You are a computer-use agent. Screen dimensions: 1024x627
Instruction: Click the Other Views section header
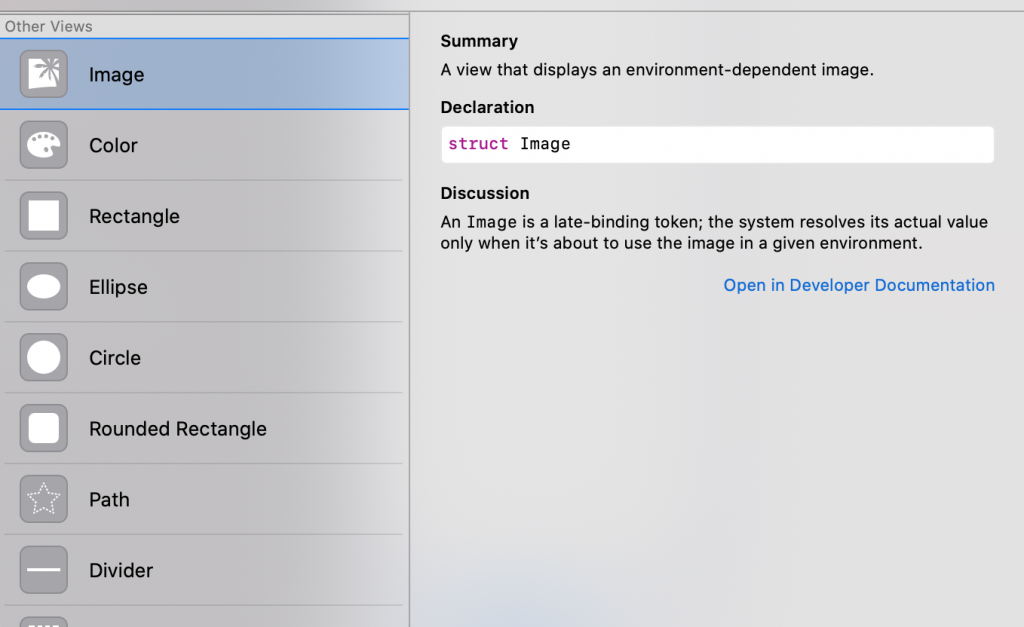click(x=49, y=26)
